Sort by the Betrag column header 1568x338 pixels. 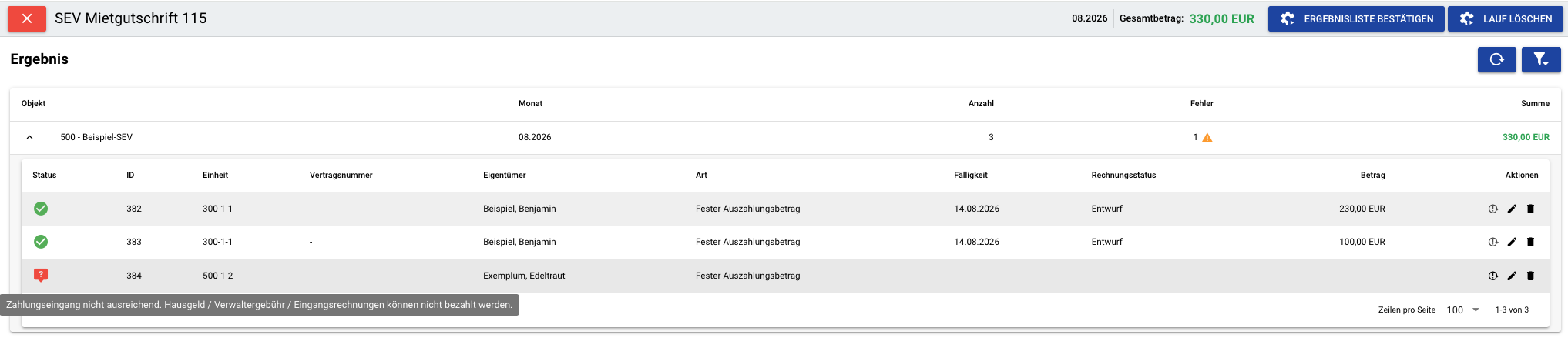click(x=1372, y=175)
